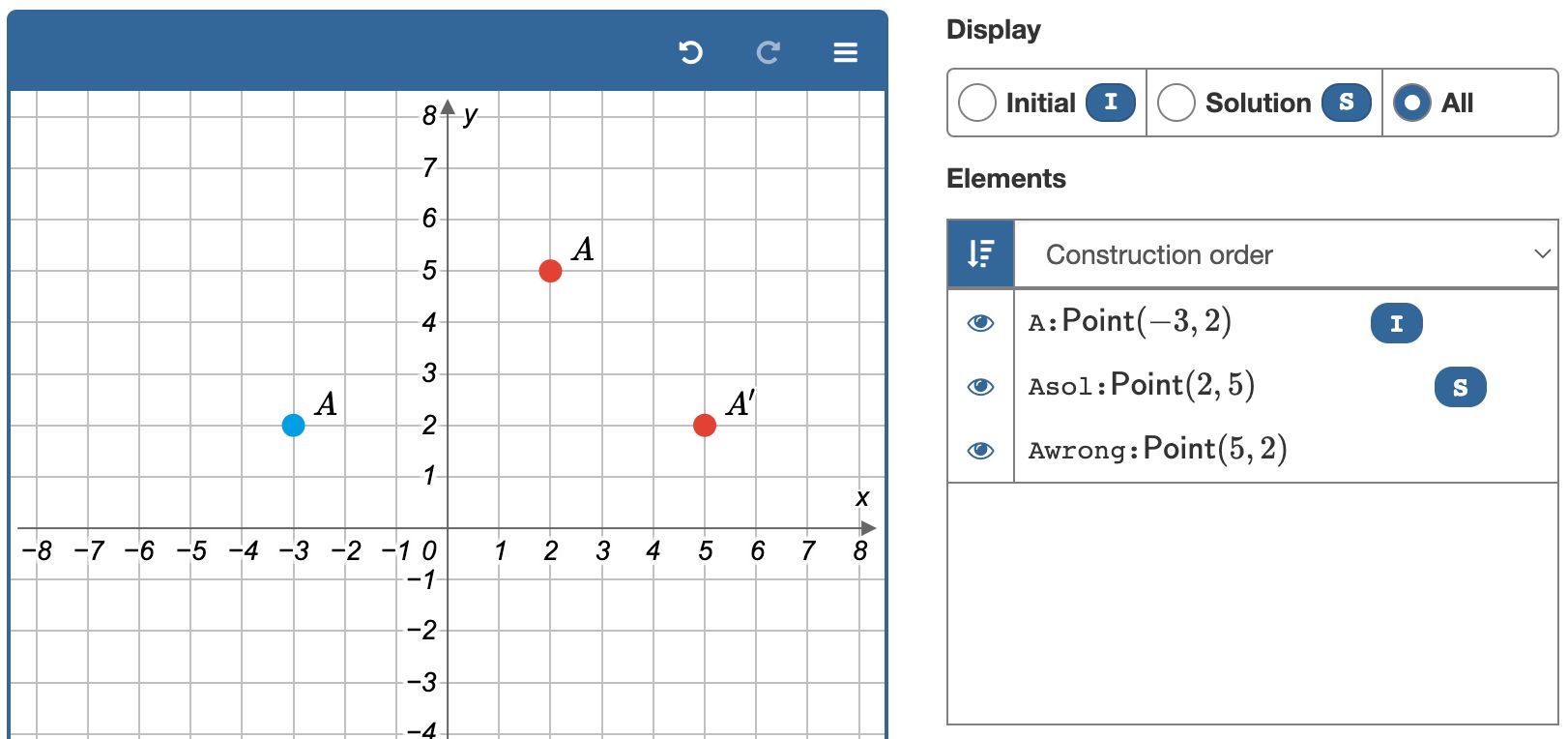Click the construction order sort icon
1568x739 pixels.
pos(979,253)
